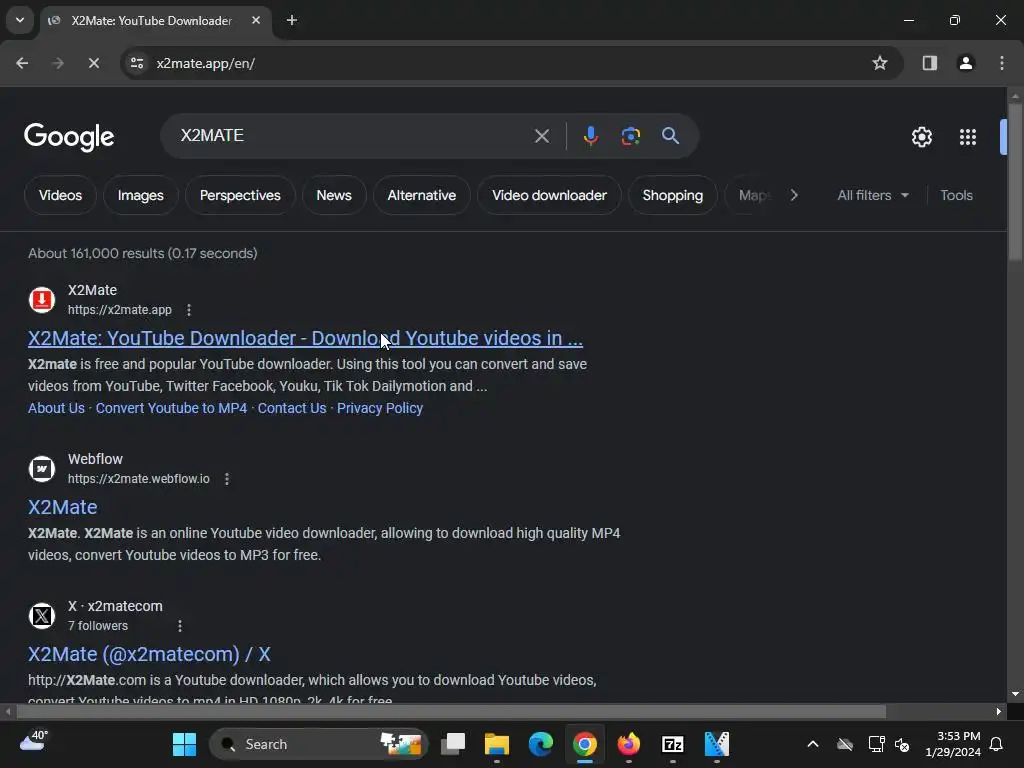Launch Microsoft Edge from taskbar
This screenshot has height=768, width=1024.
tap(541, 744)
